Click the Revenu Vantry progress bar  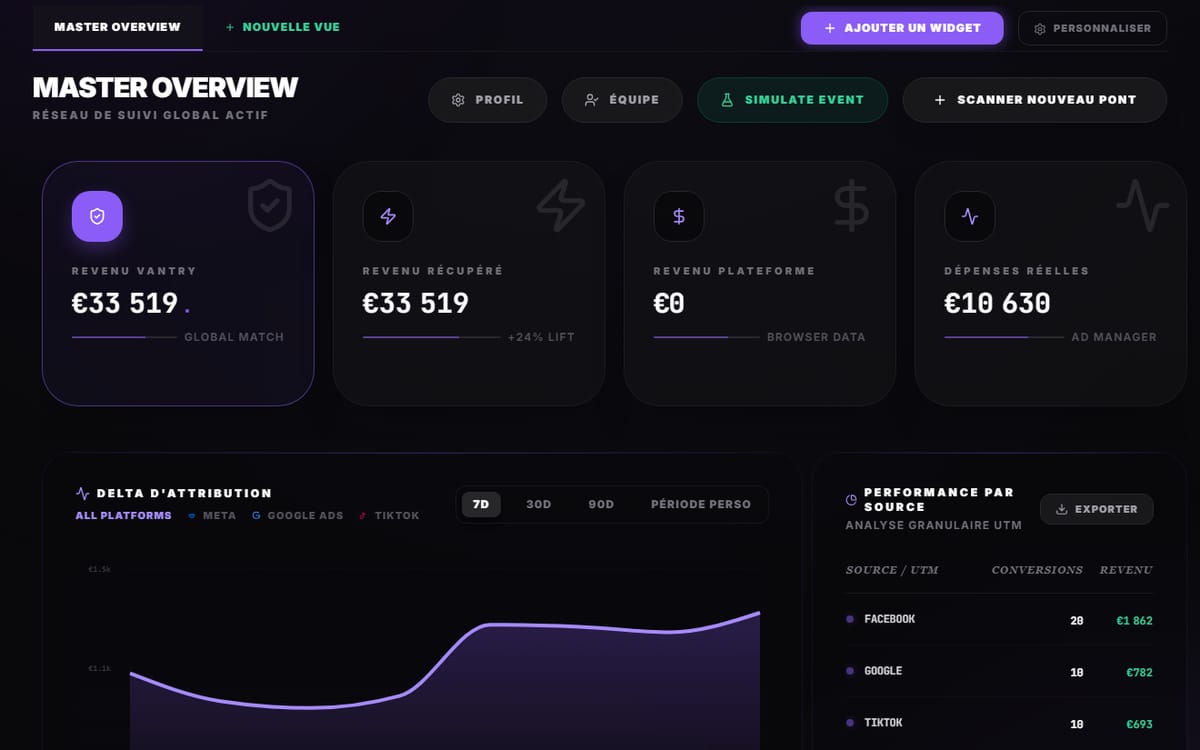(124, 337)
